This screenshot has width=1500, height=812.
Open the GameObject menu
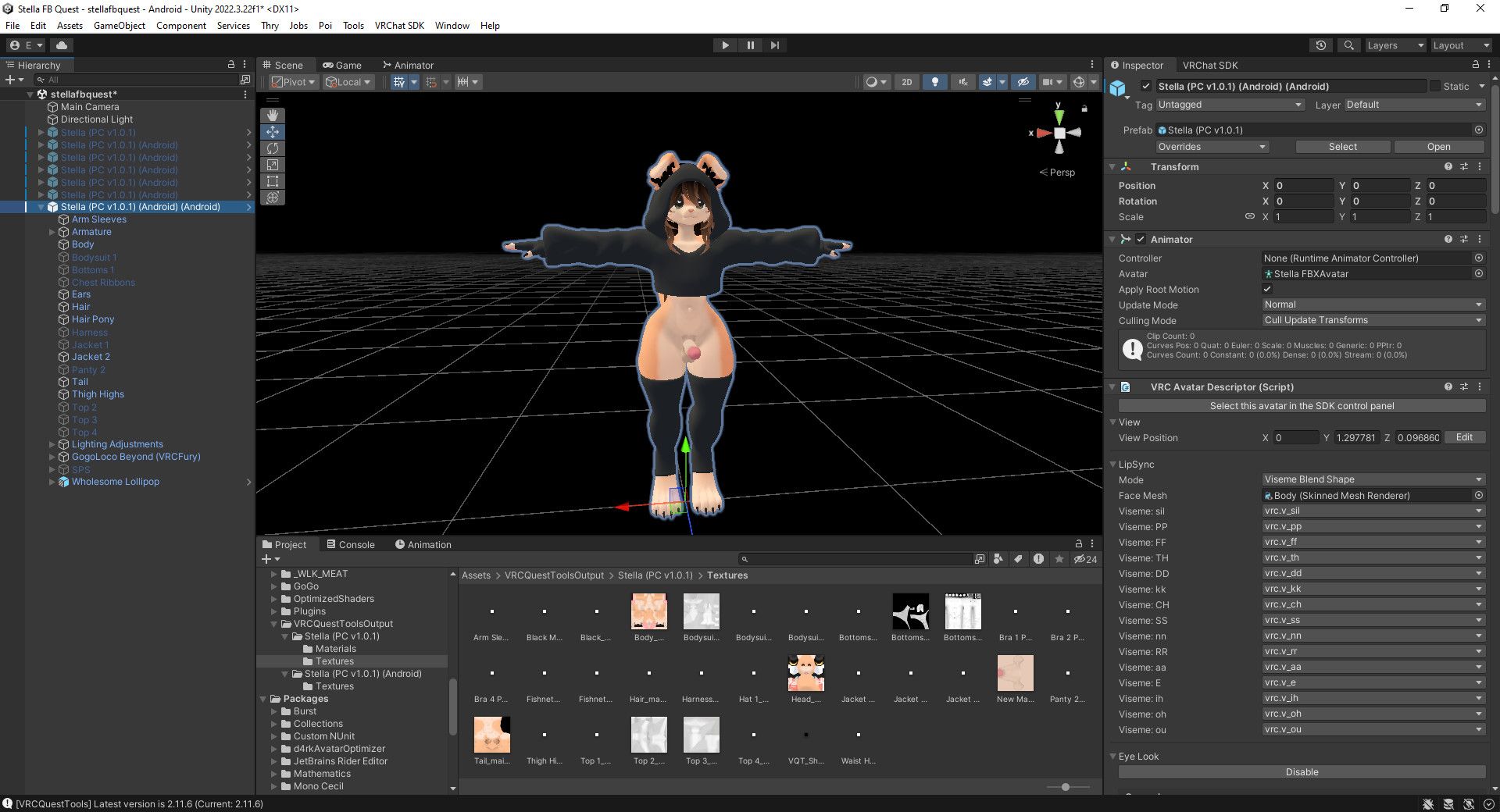(120, 25)
